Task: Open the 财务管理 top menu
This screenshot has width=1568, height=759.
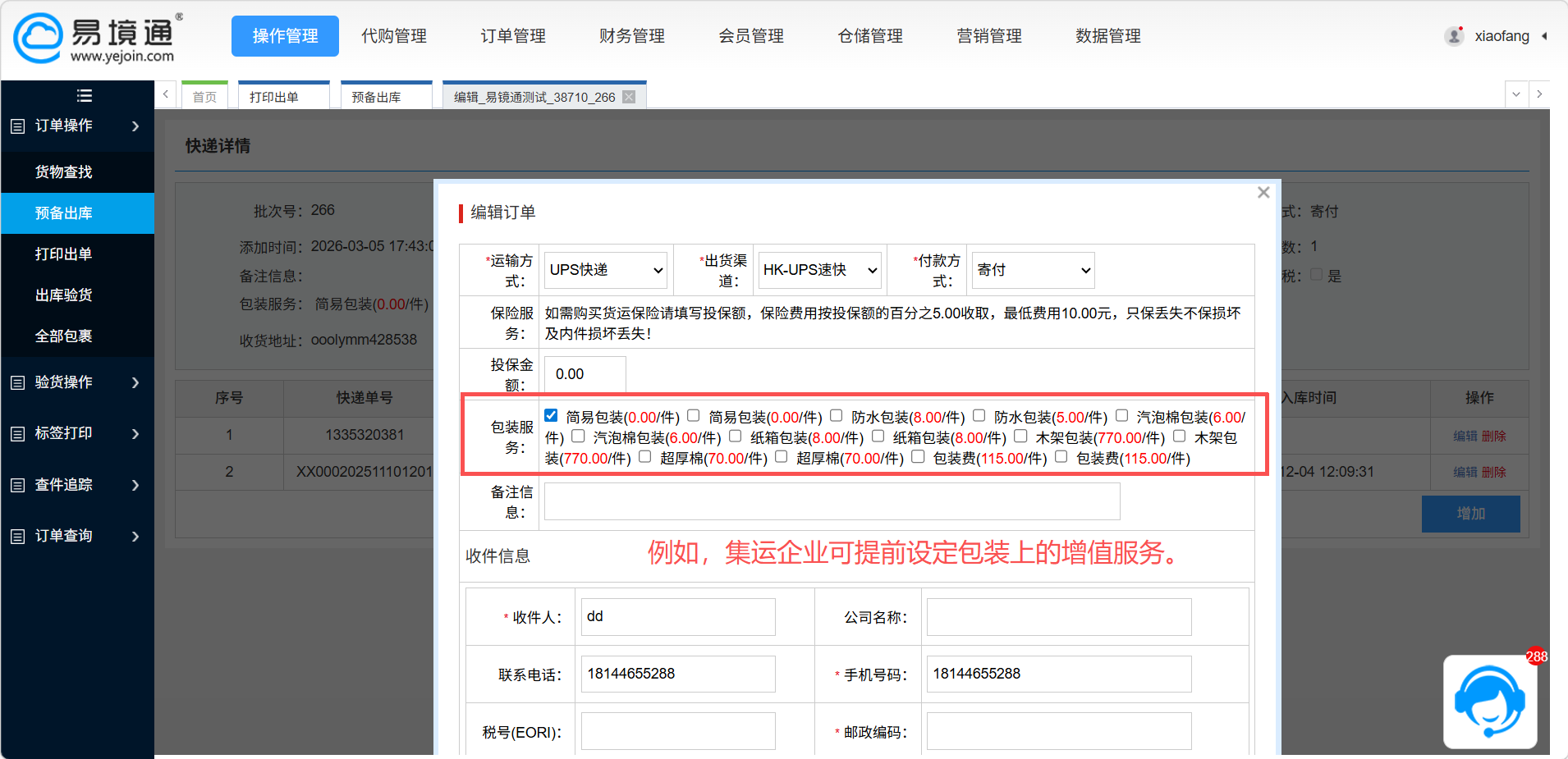Action: click(632, 36)
